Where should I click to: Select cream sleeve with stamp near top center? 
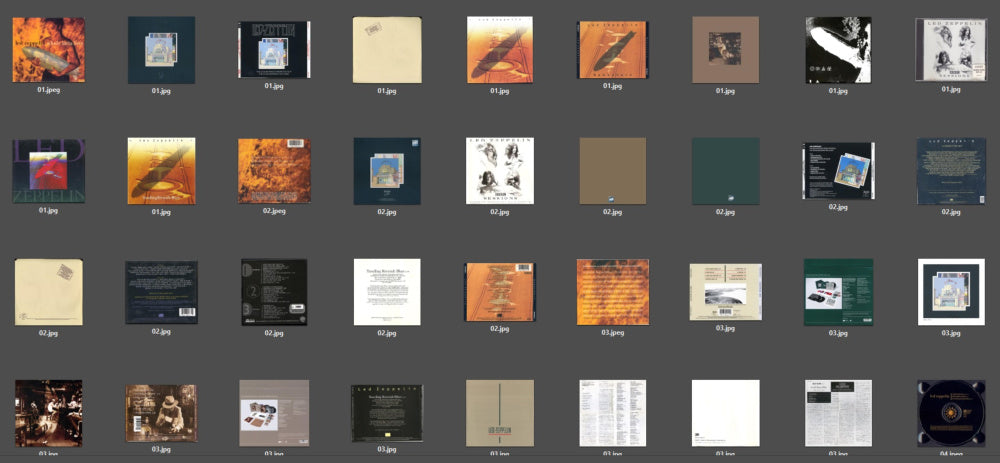pyautogui.click(x=387, y=50)
